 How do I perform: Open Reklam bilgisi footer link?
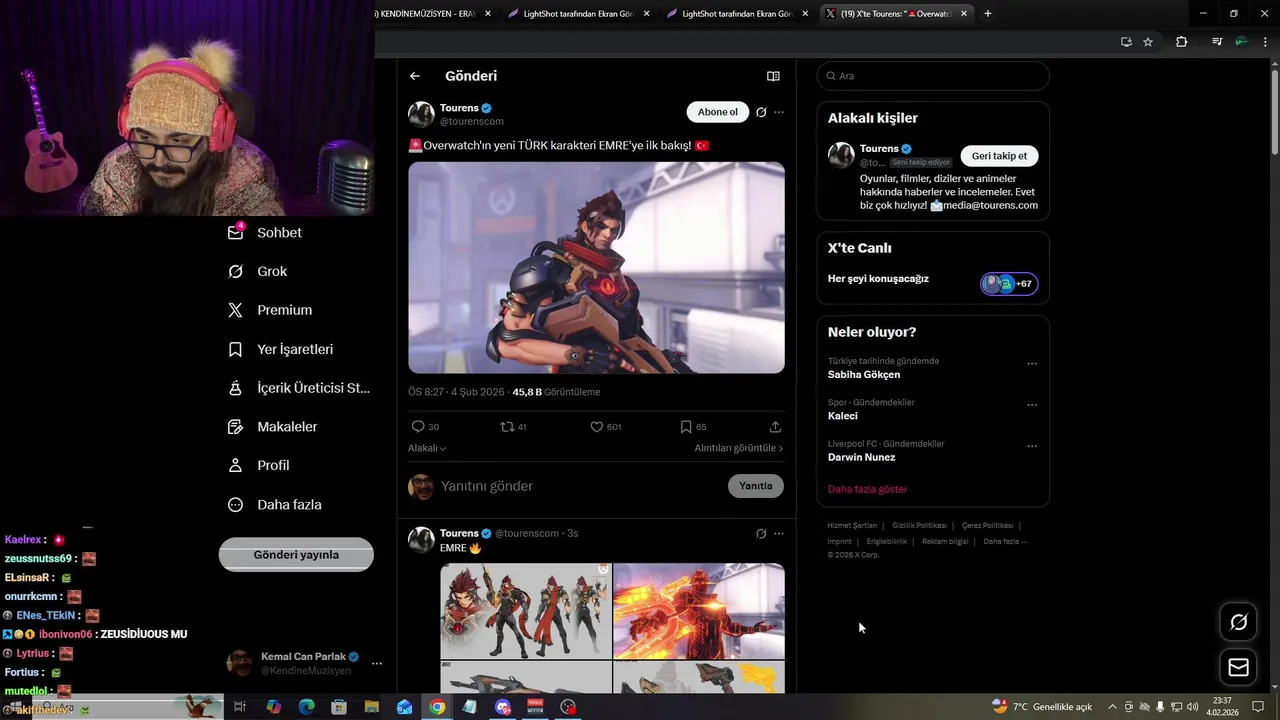(945, 541)
